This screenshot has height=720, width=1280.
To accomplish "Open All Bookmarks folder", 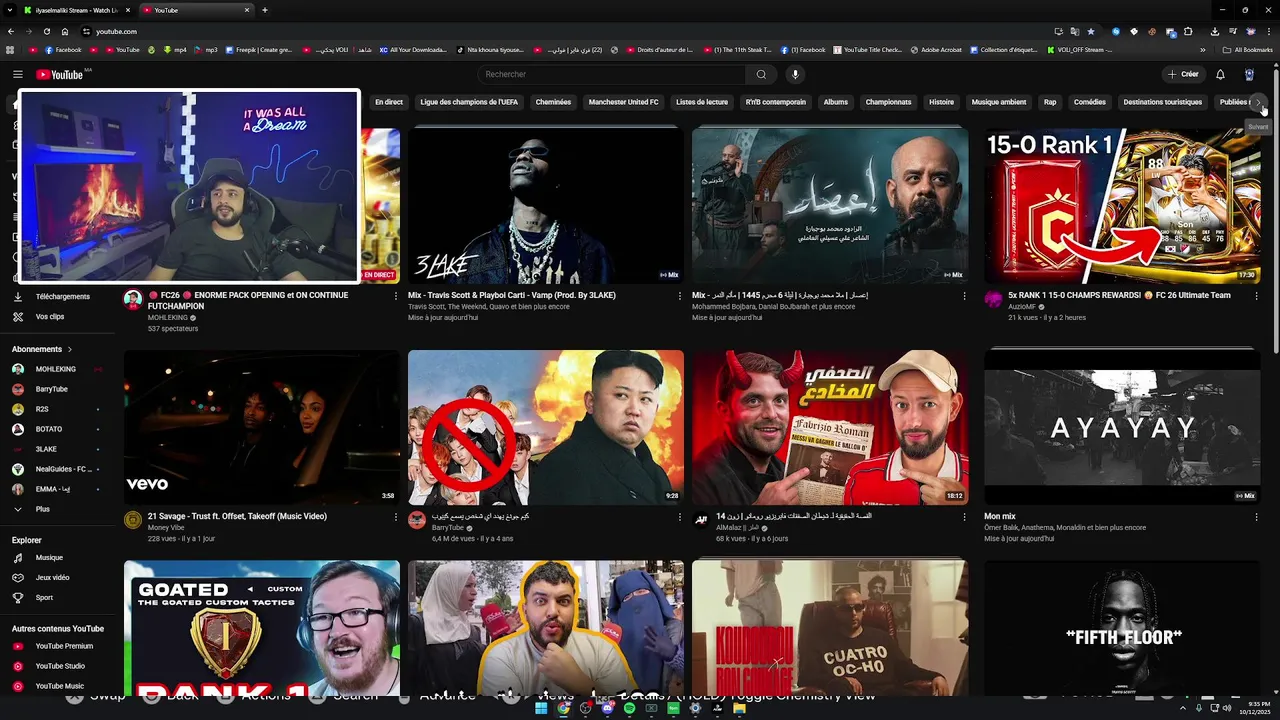I will point(1247,50).
